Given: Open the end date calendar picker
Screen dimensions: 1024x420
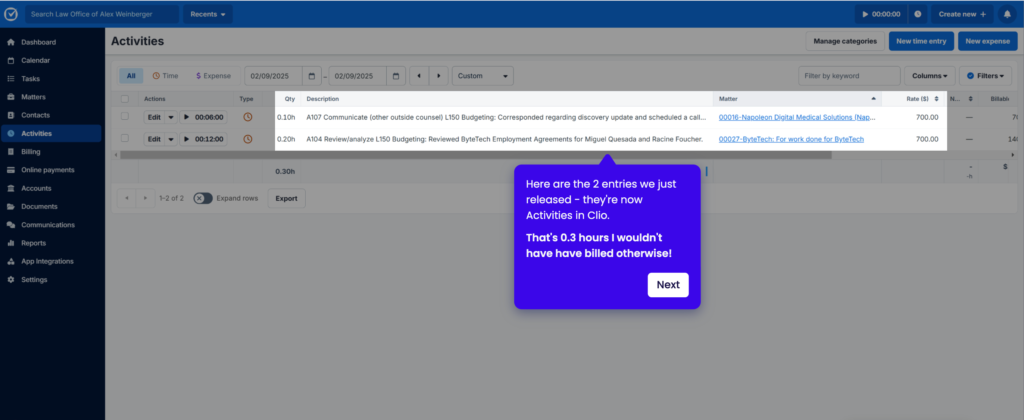Looking at the screenshot, I should [x=397, y=76].
